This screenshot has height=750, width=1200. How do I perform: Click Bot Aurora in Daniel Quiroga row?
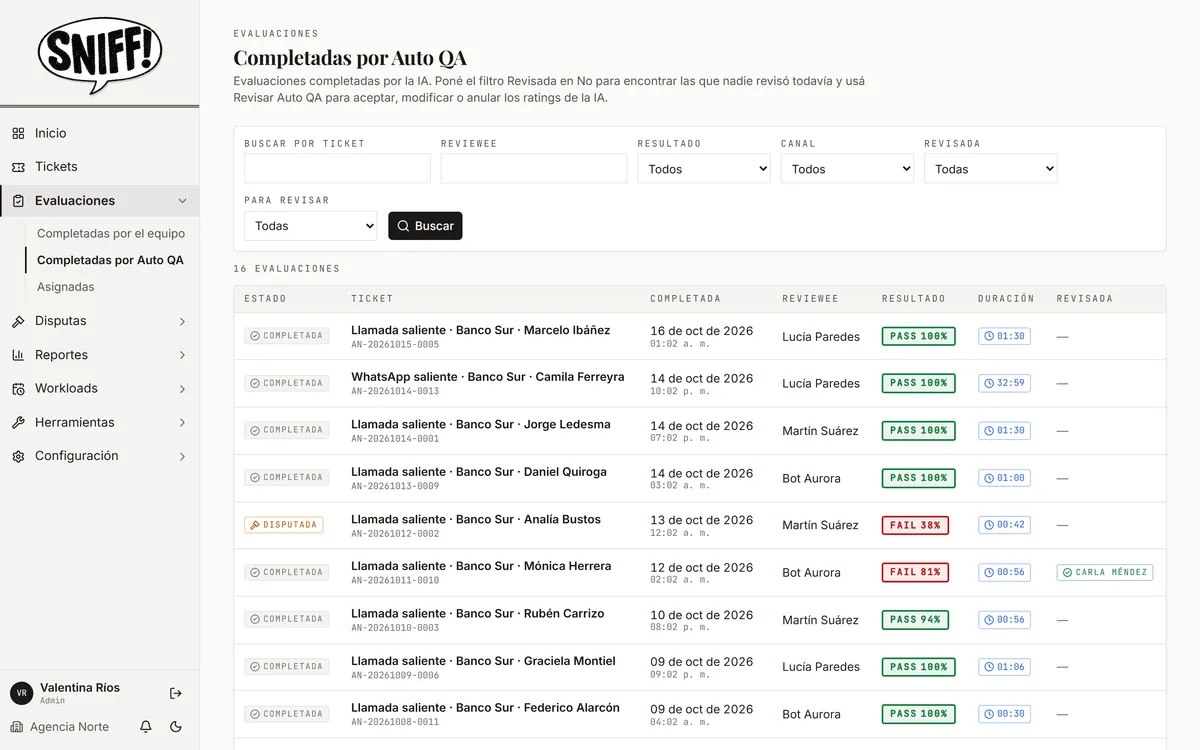point(811,478)
